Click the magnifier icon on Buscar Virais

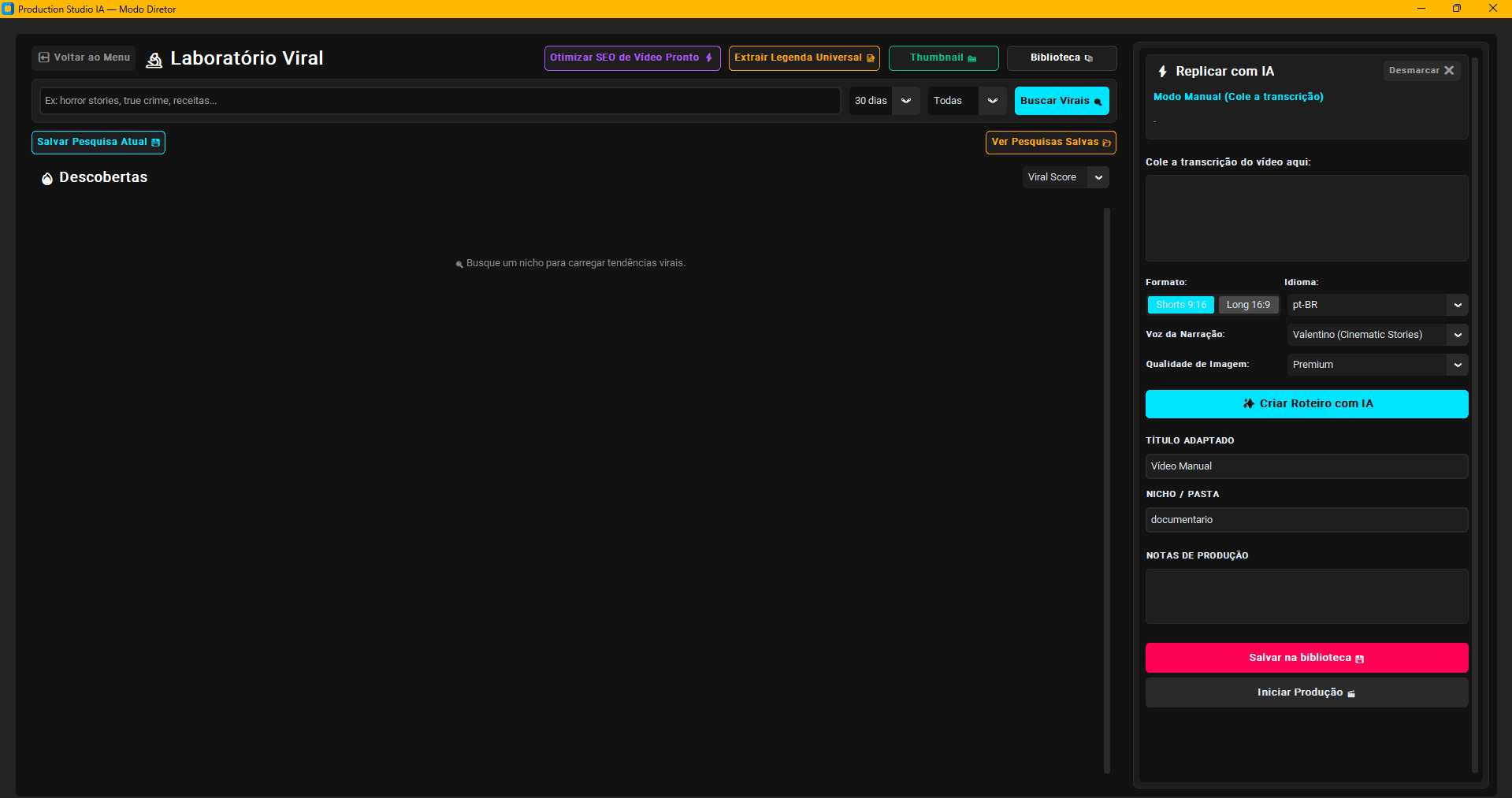(1098, 102)
